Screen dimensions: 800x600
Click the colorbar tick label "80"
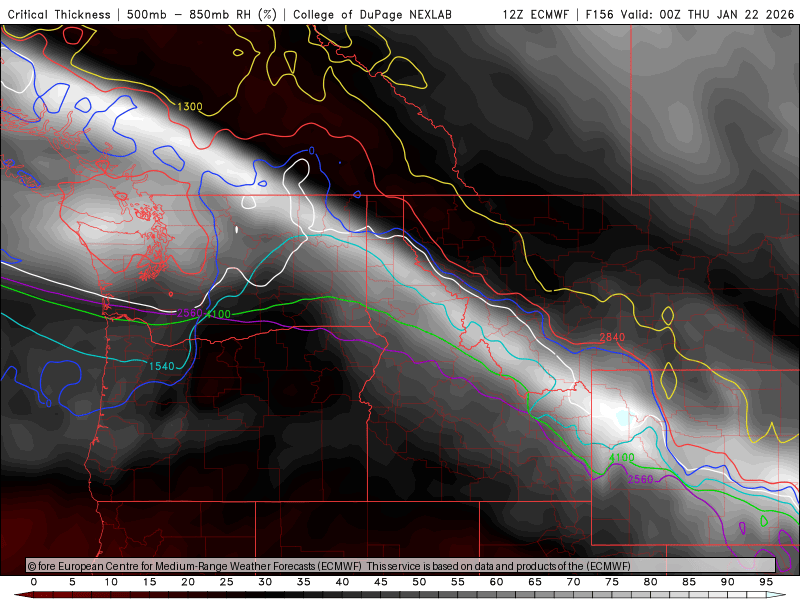(651, 582)
